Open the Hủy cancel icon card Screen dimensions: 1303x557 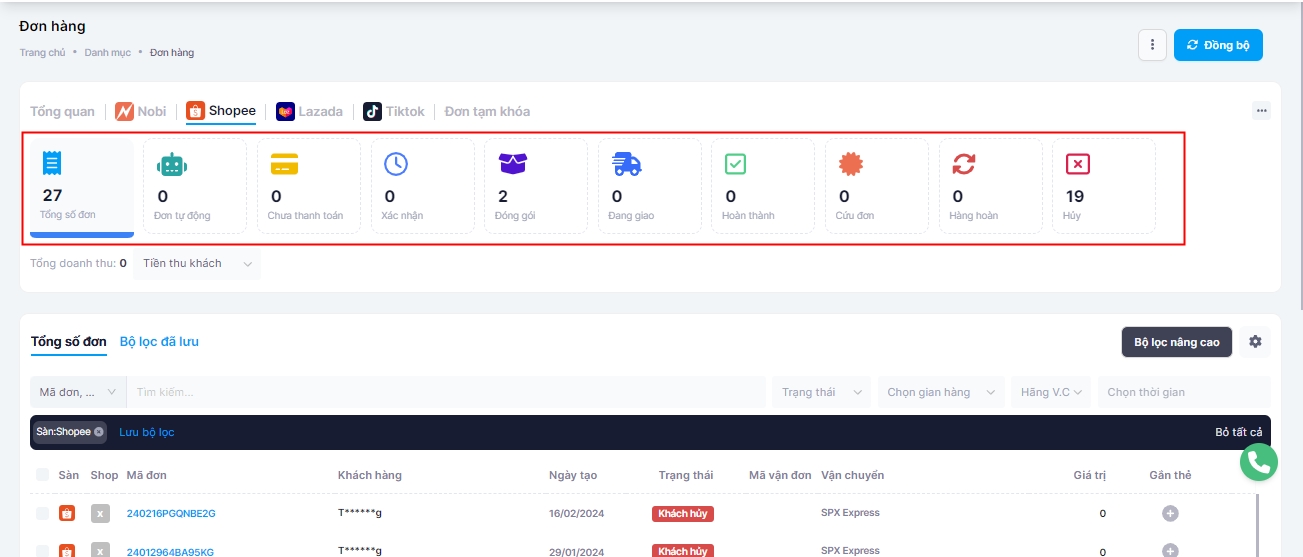click(x=1104, y=187)
